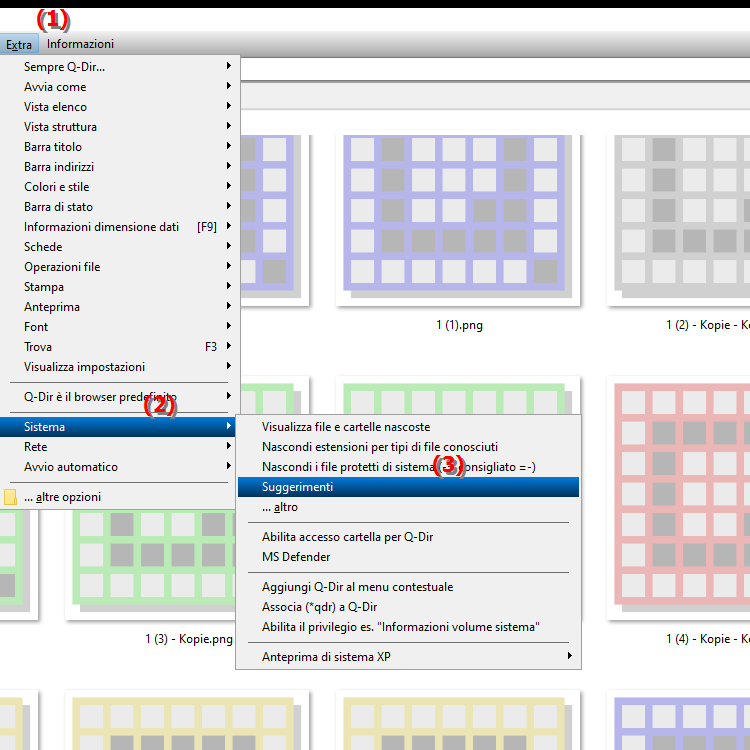The height and width of the screenshot is (750, 750).
Task: Toggle Nascondi estensioni per tipi conosciuti
Action: 408,447
